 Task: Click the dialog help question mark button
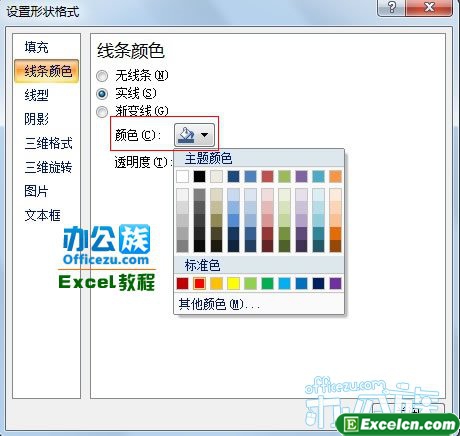[x=392, y=7]
